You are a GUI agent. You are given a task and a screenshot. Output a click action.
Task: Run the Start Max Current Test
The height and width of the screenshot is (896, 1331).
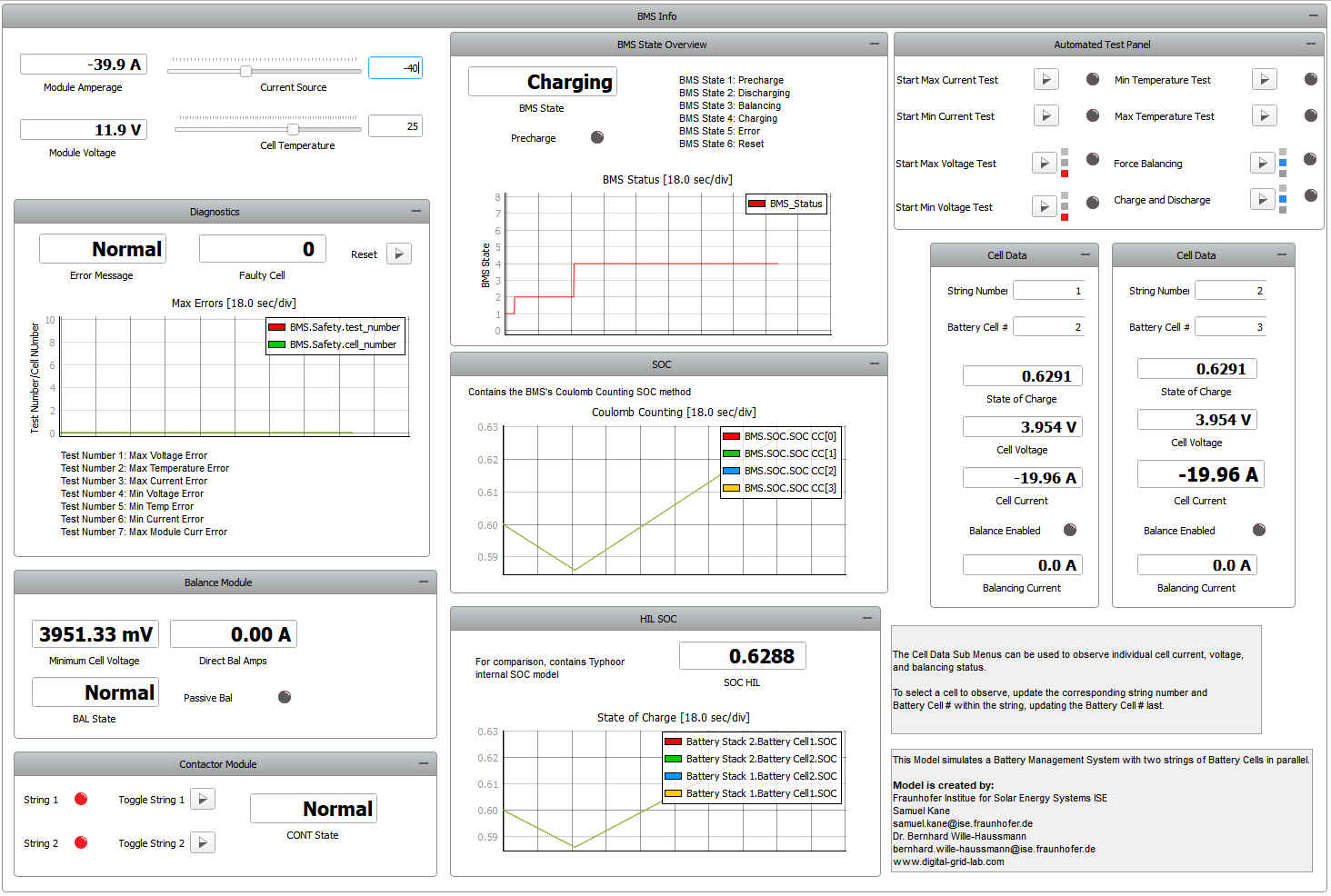1046,80
